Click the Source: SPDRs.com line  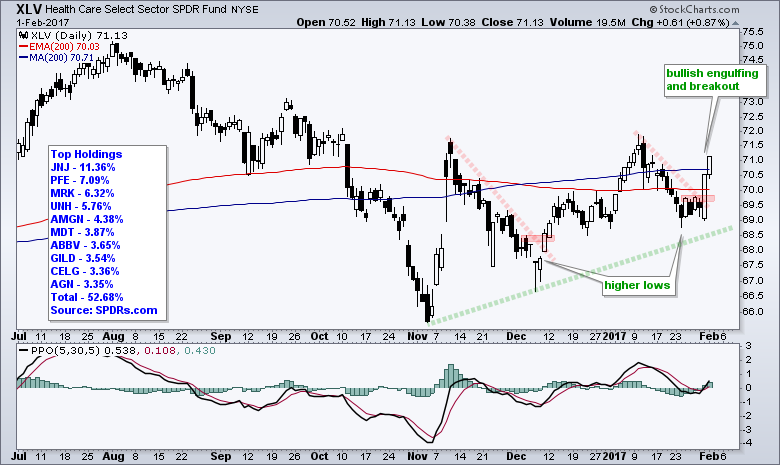[x=103, y=310]
